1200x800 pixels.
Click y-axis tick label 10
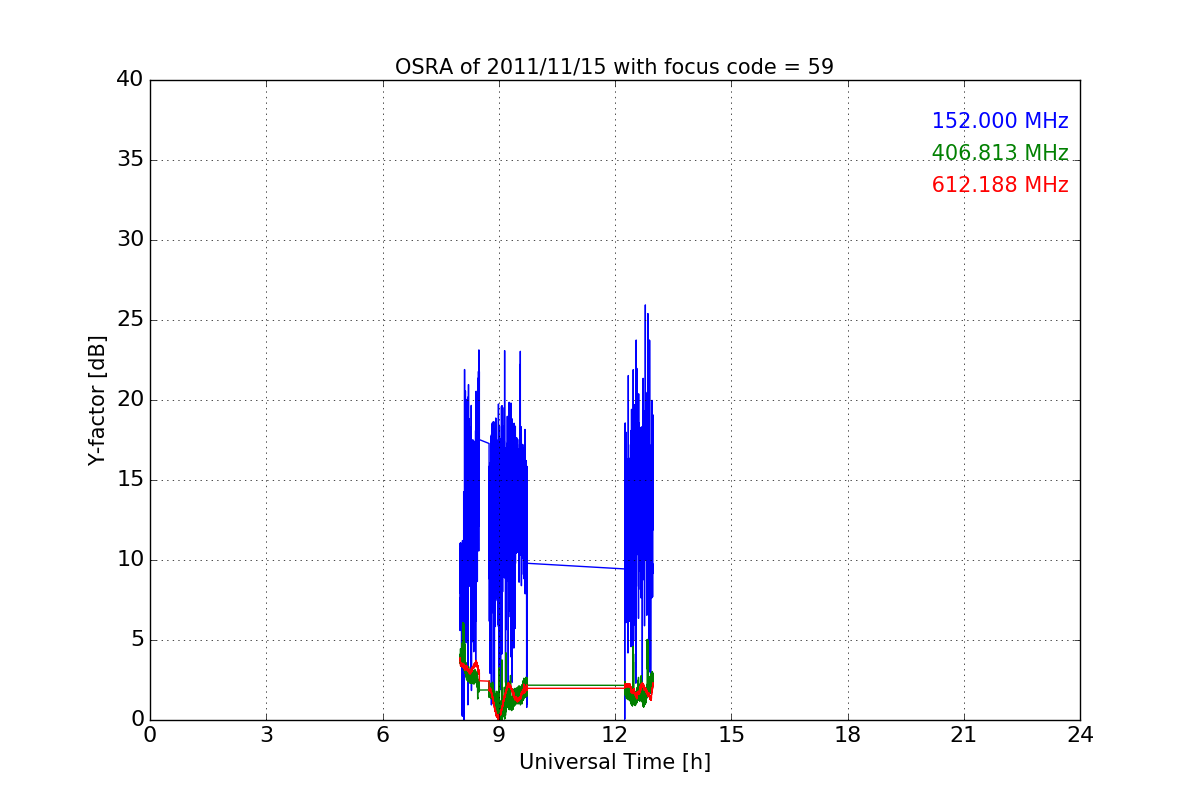[130, 560]
